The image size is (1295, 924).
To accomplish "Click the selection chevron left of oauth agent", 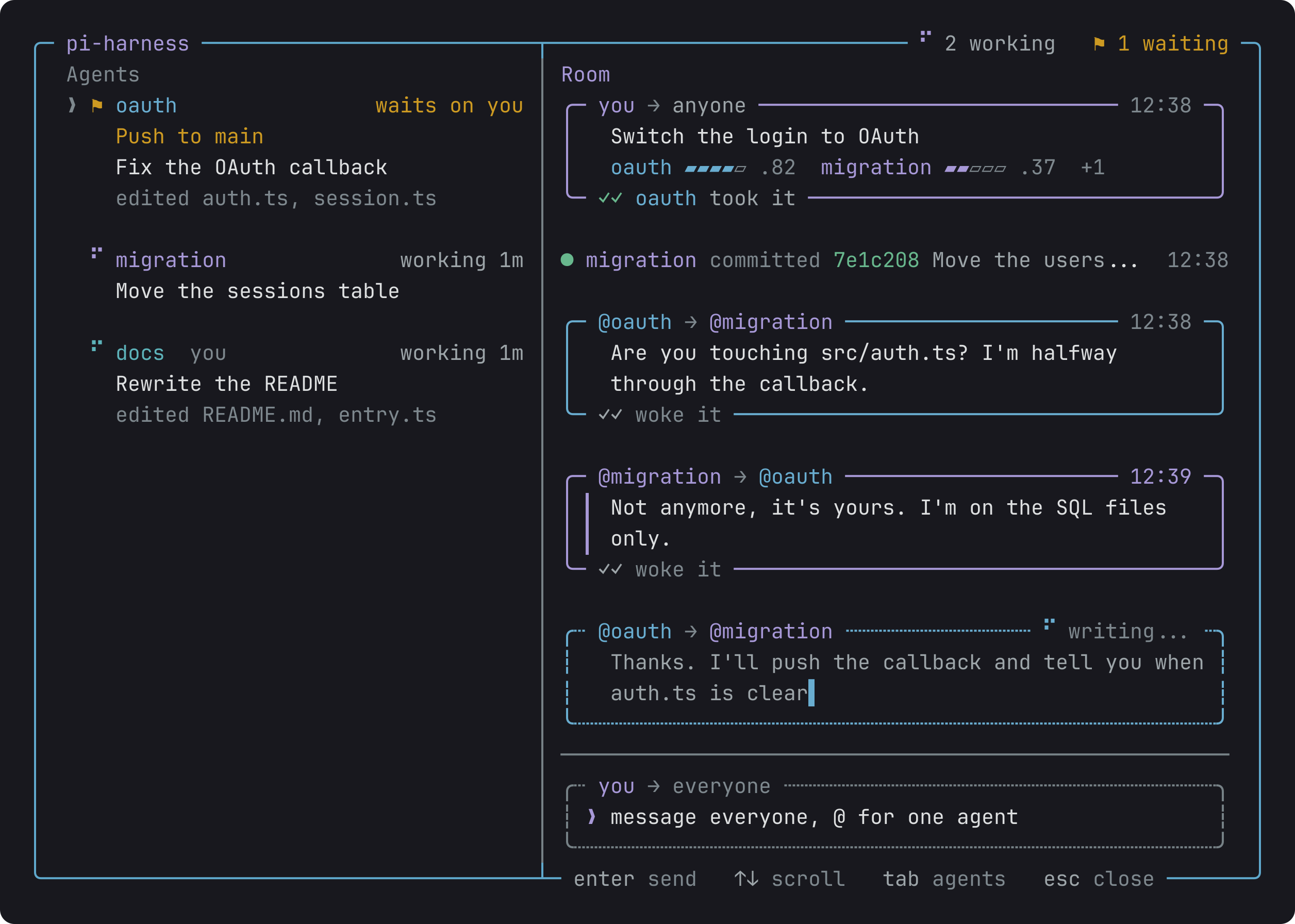I will [72, 105].
